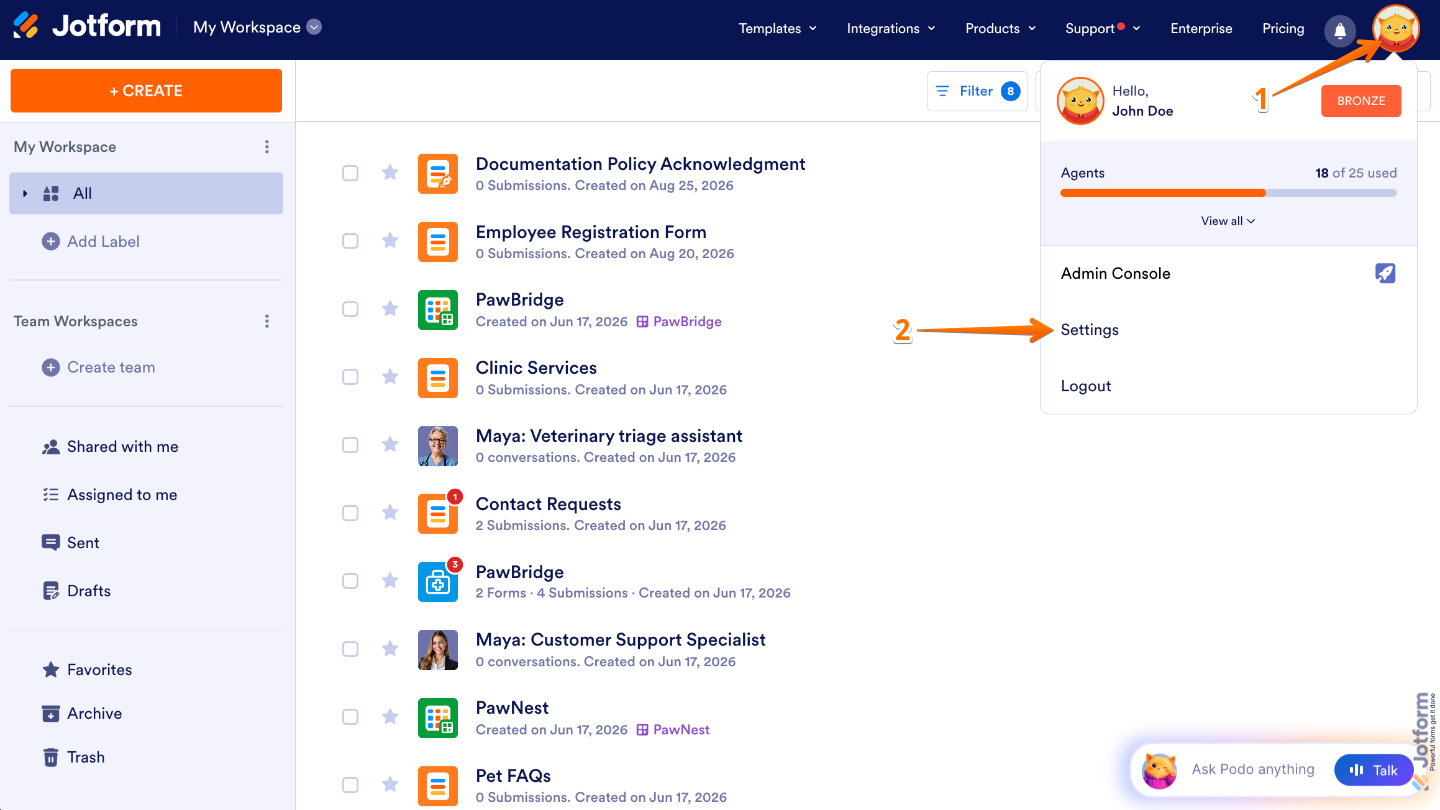
Task: Check the Documentation Policy Acknowledgment checkbox
Action: tap(350, 173)
